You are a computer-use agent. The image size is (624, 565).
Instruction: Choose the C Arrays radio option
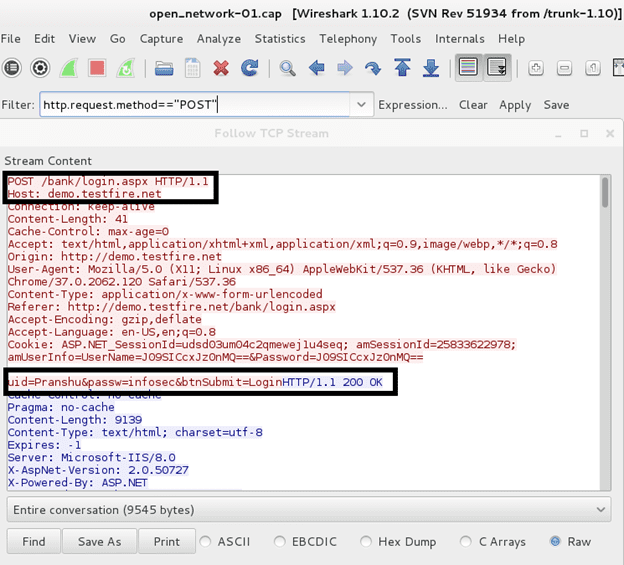pos(467,541)
